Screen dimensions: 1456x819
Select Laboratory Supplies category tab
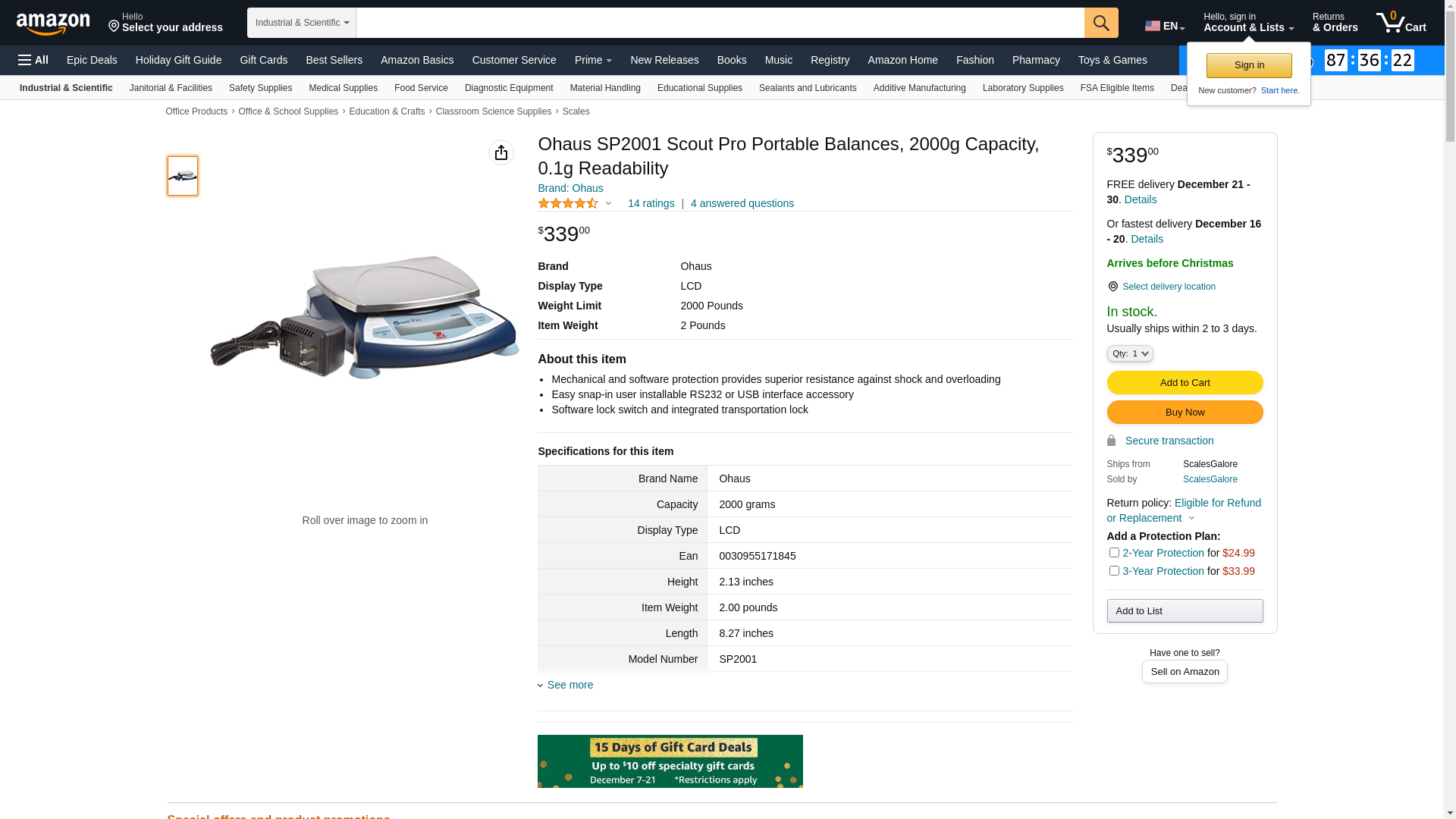click(1022, 88)
